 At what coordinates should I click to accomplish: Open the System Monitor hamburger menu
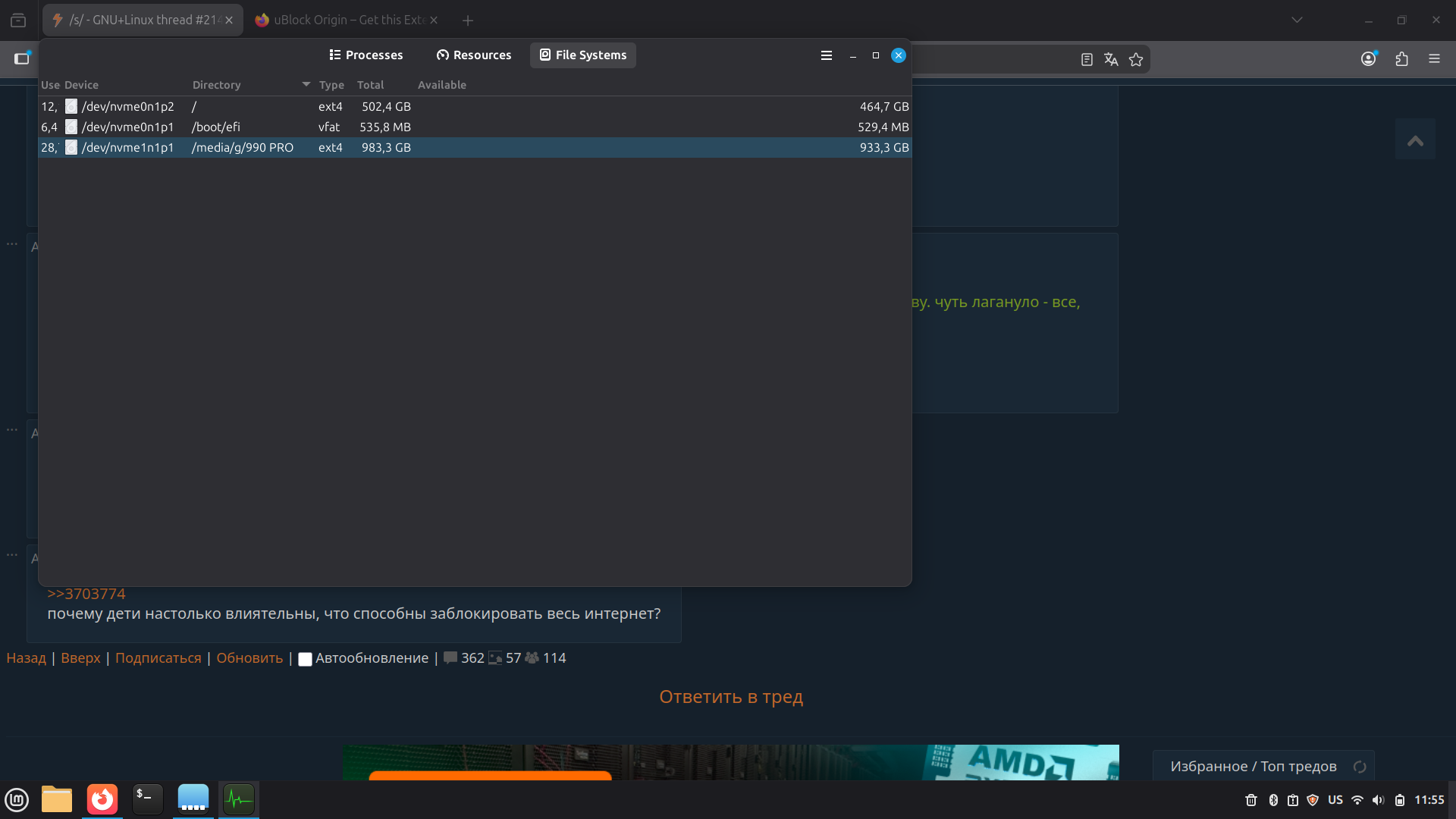pos(827,55)
